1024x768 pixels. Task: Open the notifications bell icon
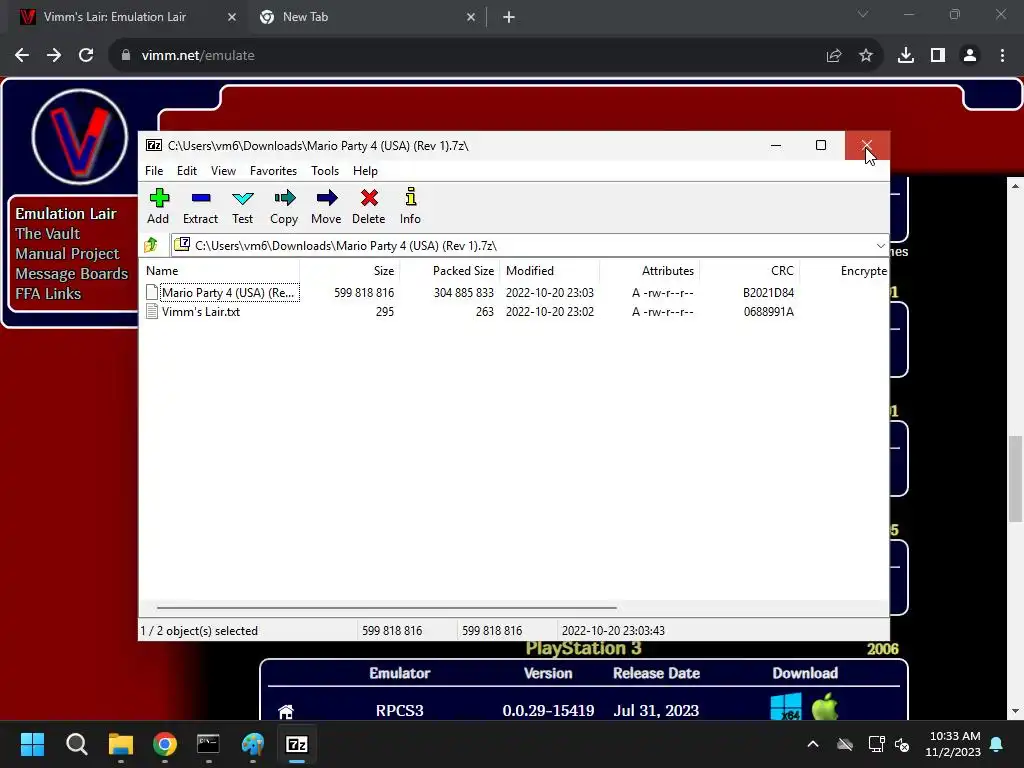997,744
